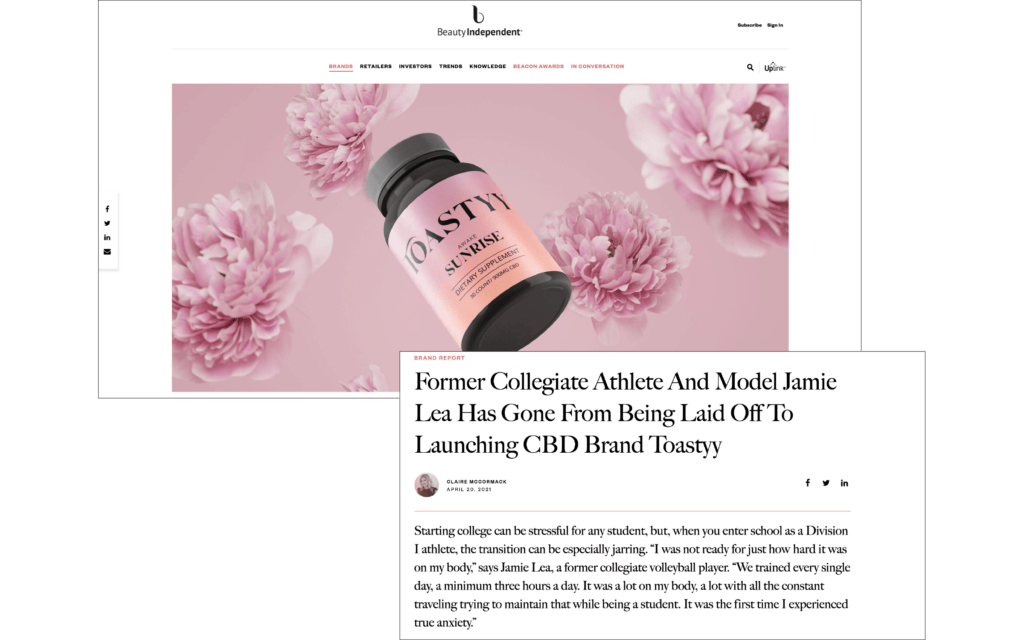Share via sidebar LinkedIn icon
Image resolution: width=1024 pixels, height=640 pixels.
click(107, 238)
